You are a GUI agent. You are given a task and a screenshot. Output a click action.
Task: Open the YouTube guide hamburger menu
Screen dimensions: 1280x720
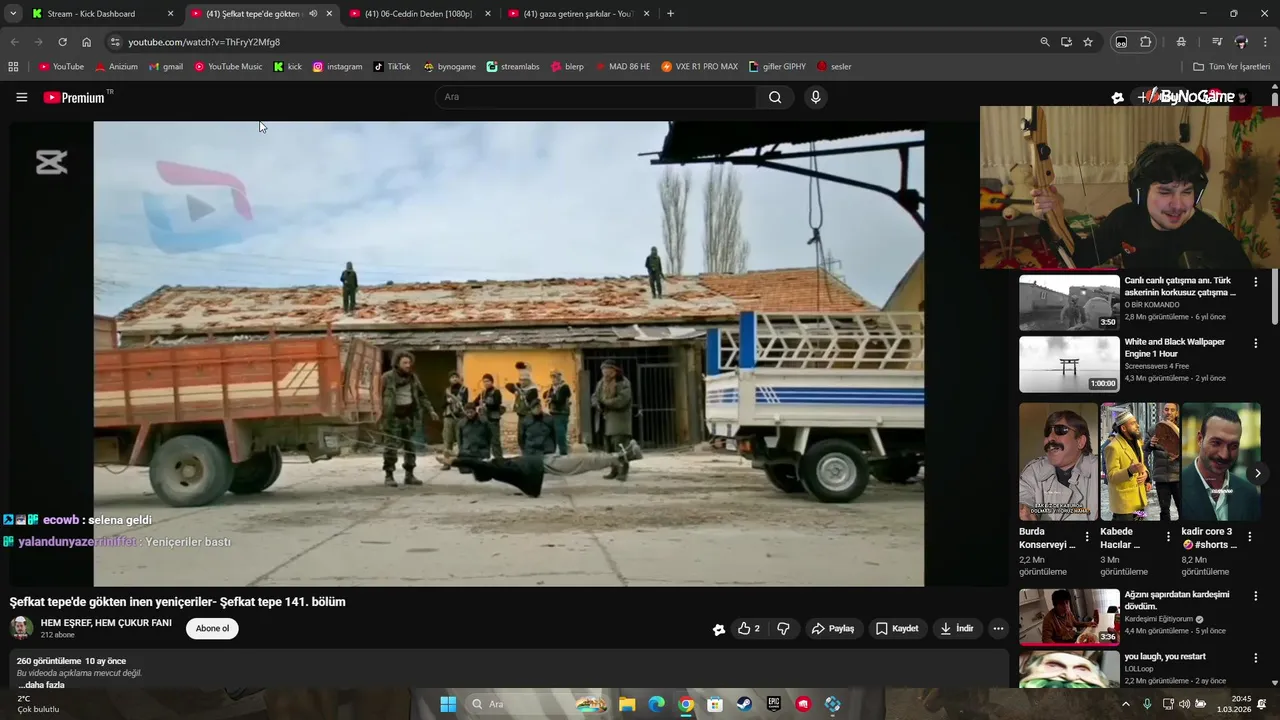pos(21,97)
